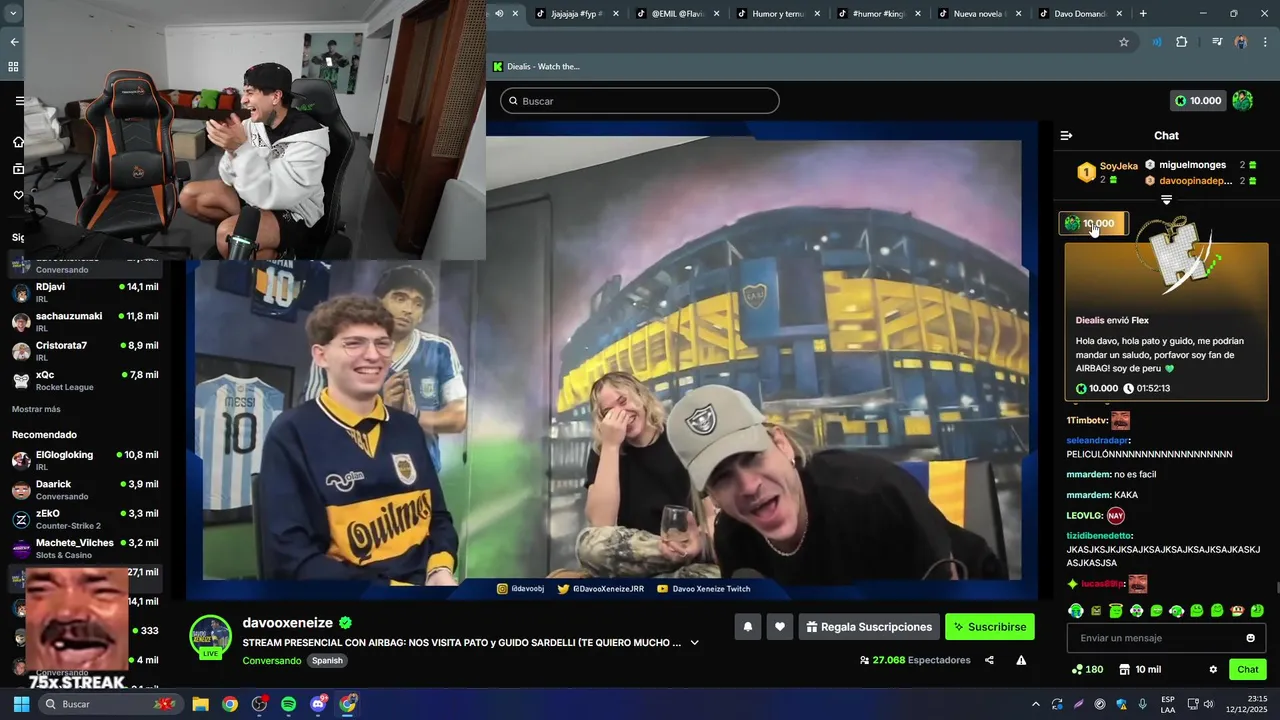This screenshot has width=1280, height=720.
Task: Click the 10.000 KICKs badge in chat
Action: pyautogui.click(x=1093, y=223)
